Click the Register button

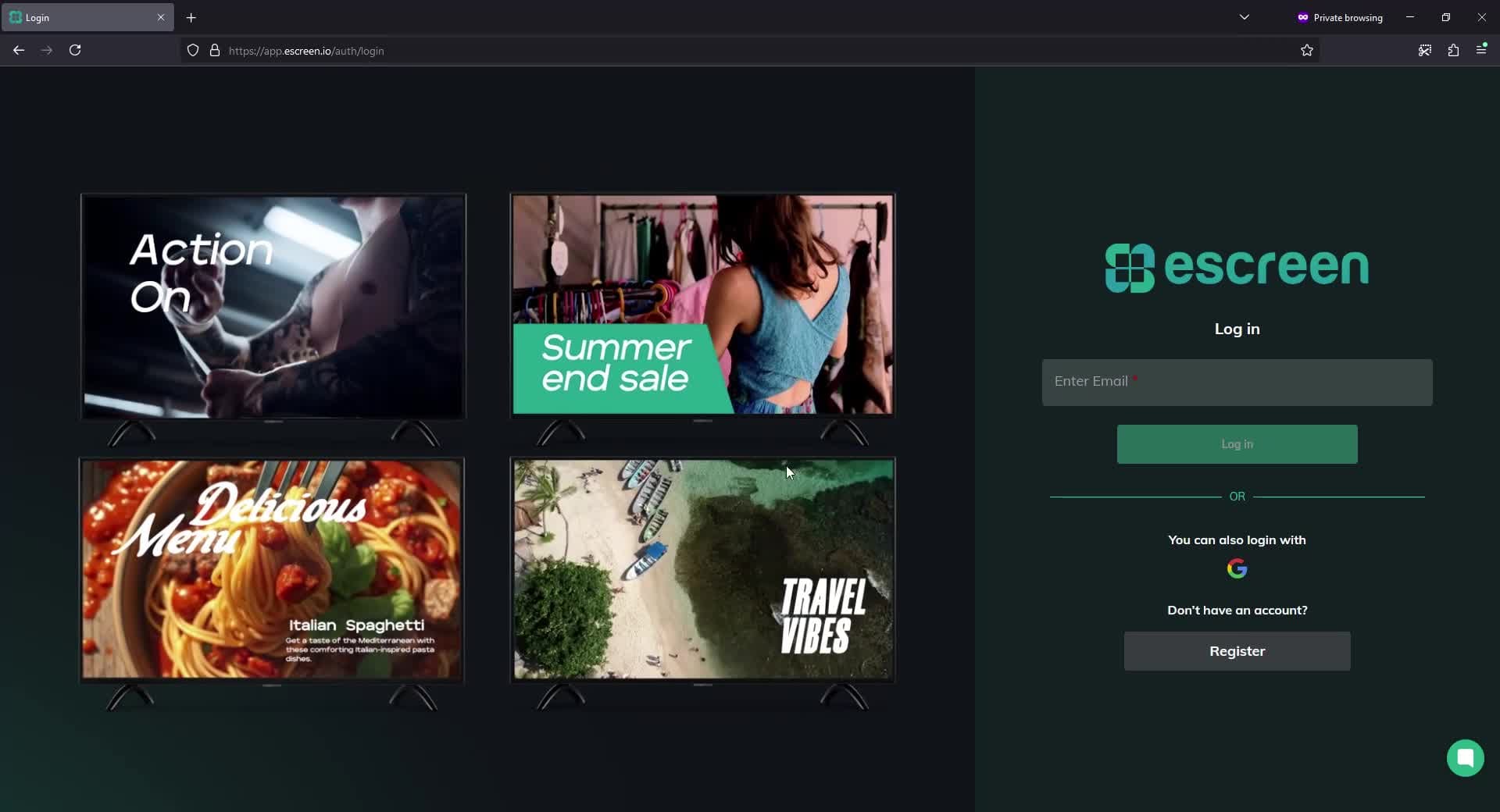1237,651
